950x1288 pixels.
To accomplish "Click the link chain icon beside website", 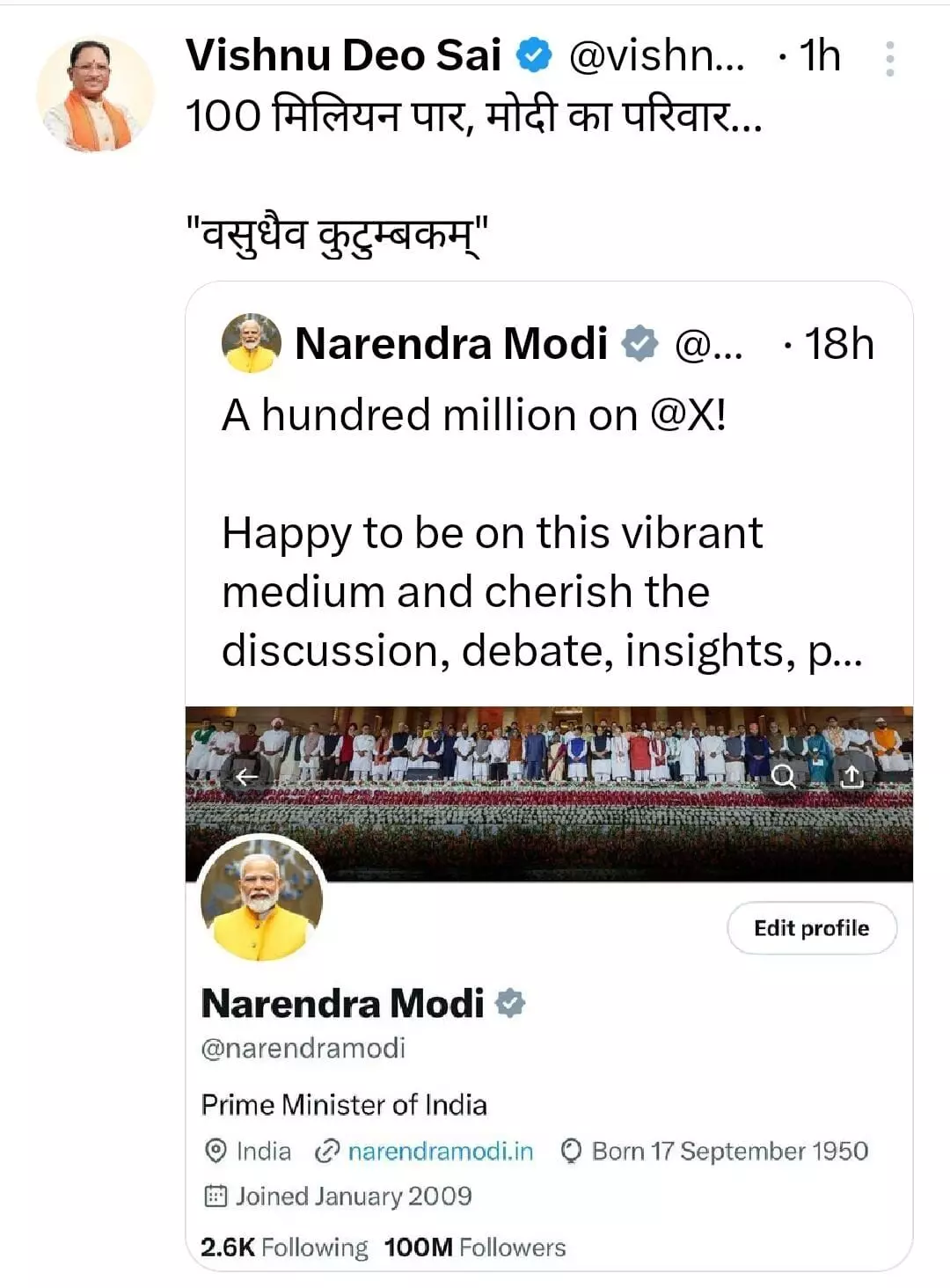I will (327, 1151).
